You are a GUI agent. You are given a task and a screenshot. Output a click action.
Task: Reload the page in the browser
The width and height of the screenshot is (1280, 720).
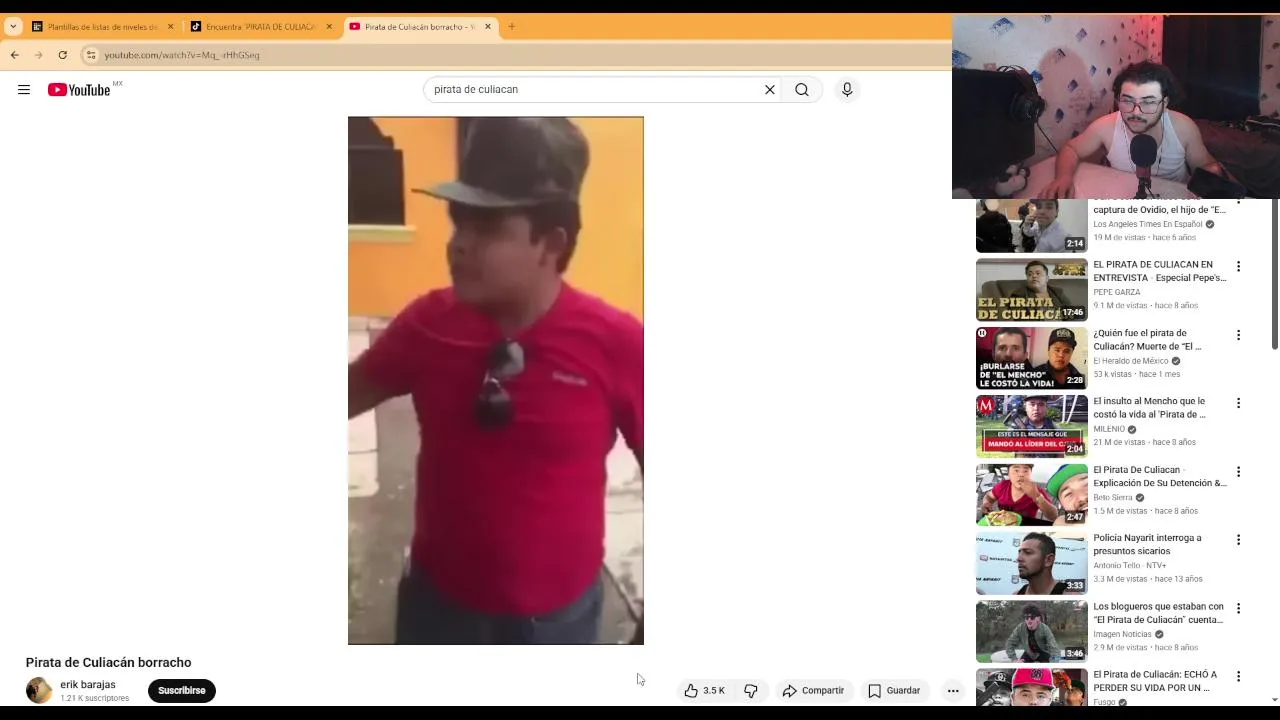coord(63,55)
